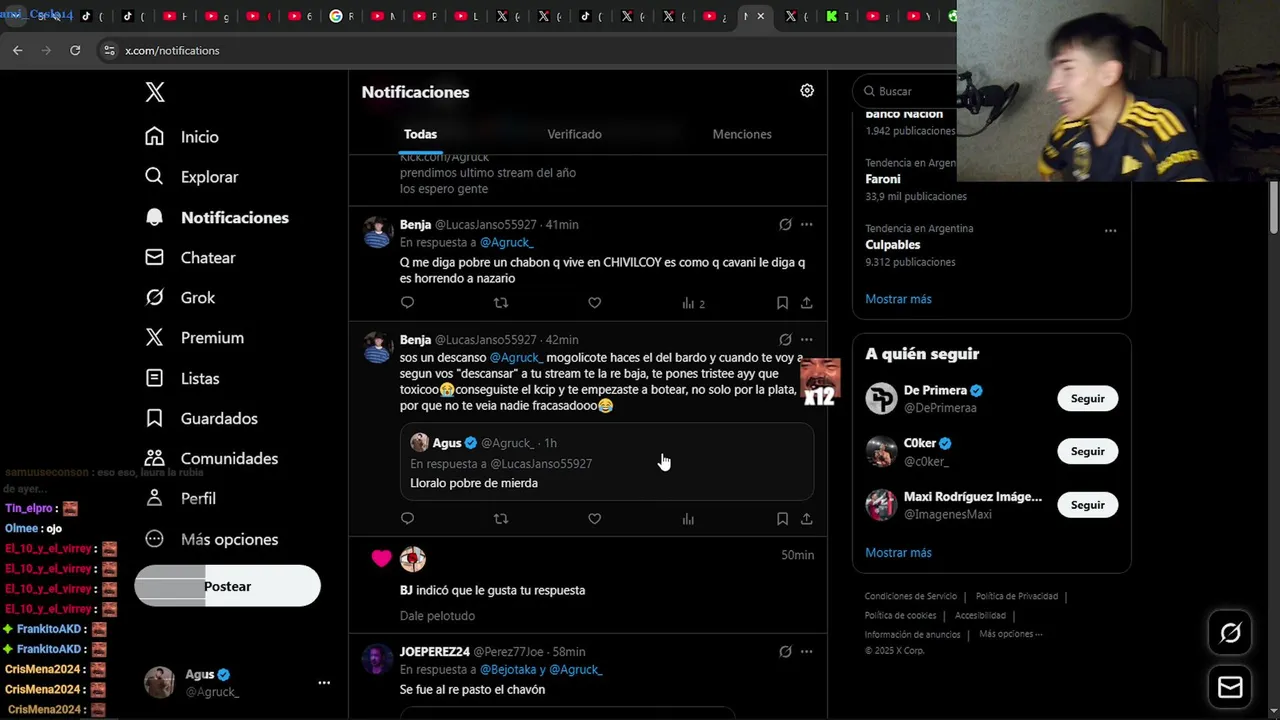Follow De Primera account

click(x=1088, y=398)
